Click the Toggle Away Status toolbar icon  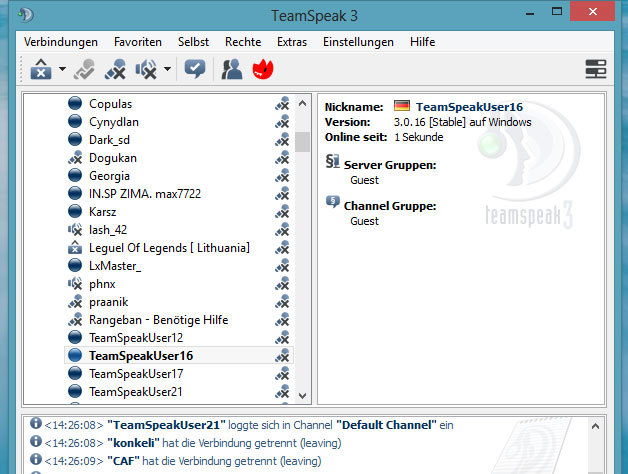pyautogui.click(x=84, y=69)
